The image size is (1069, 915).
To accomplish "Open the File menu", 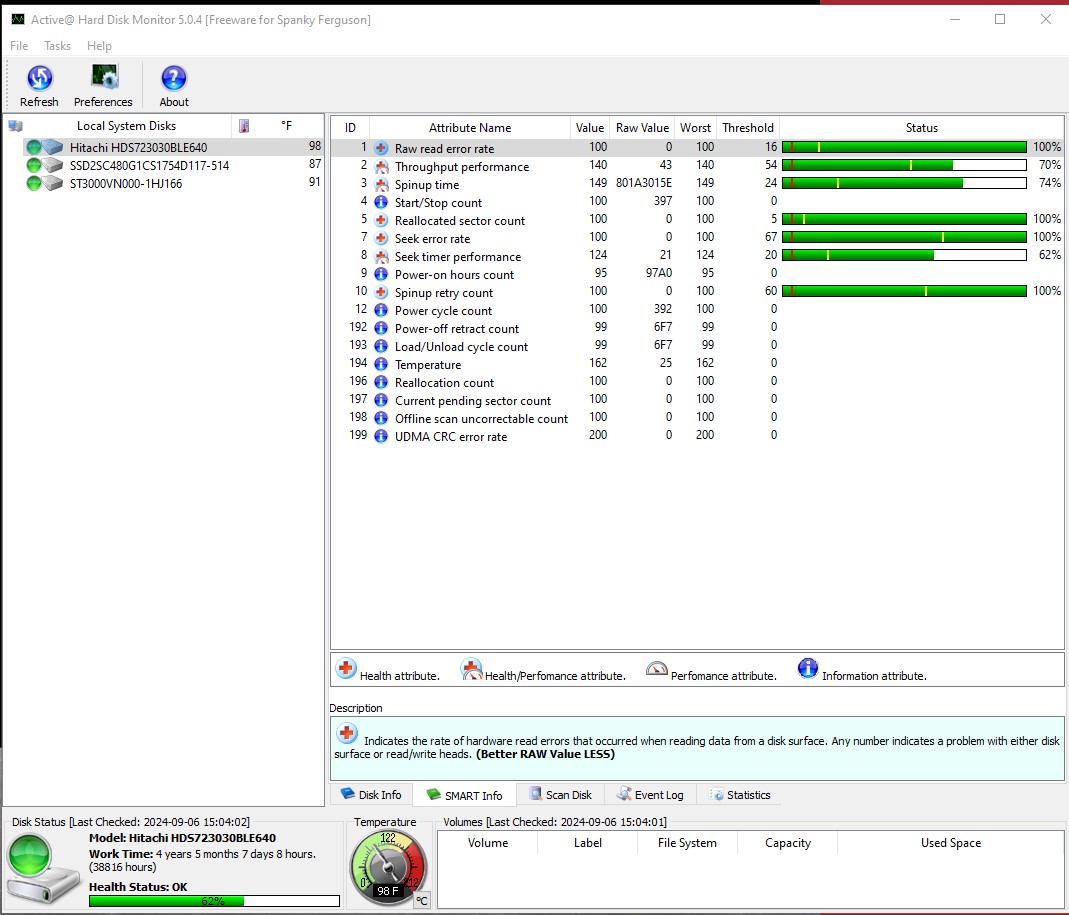I will (19, 46).
